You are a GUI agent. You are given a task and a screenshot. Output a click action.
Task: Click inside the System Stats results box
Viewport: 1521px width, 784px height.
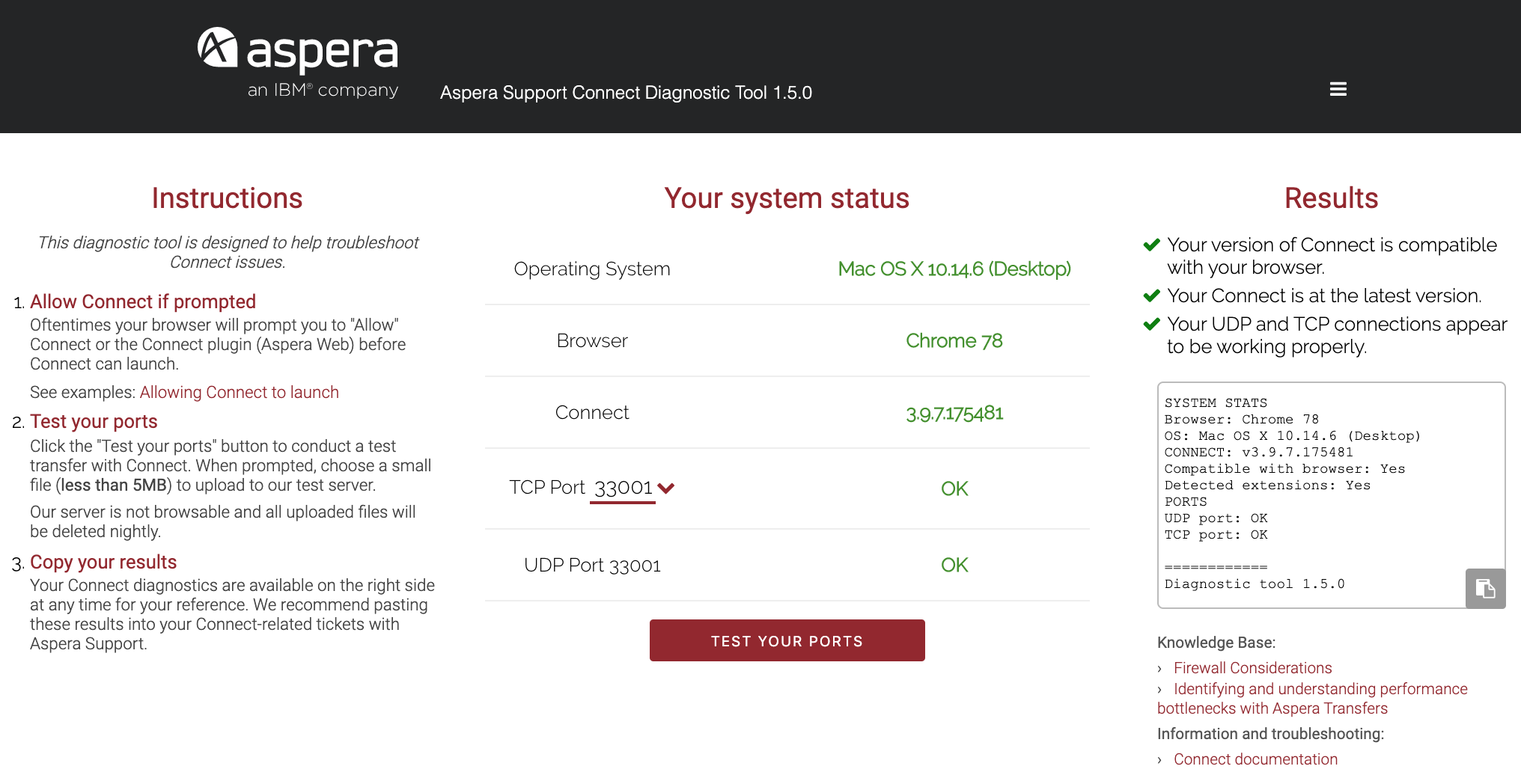(1331, 494)
